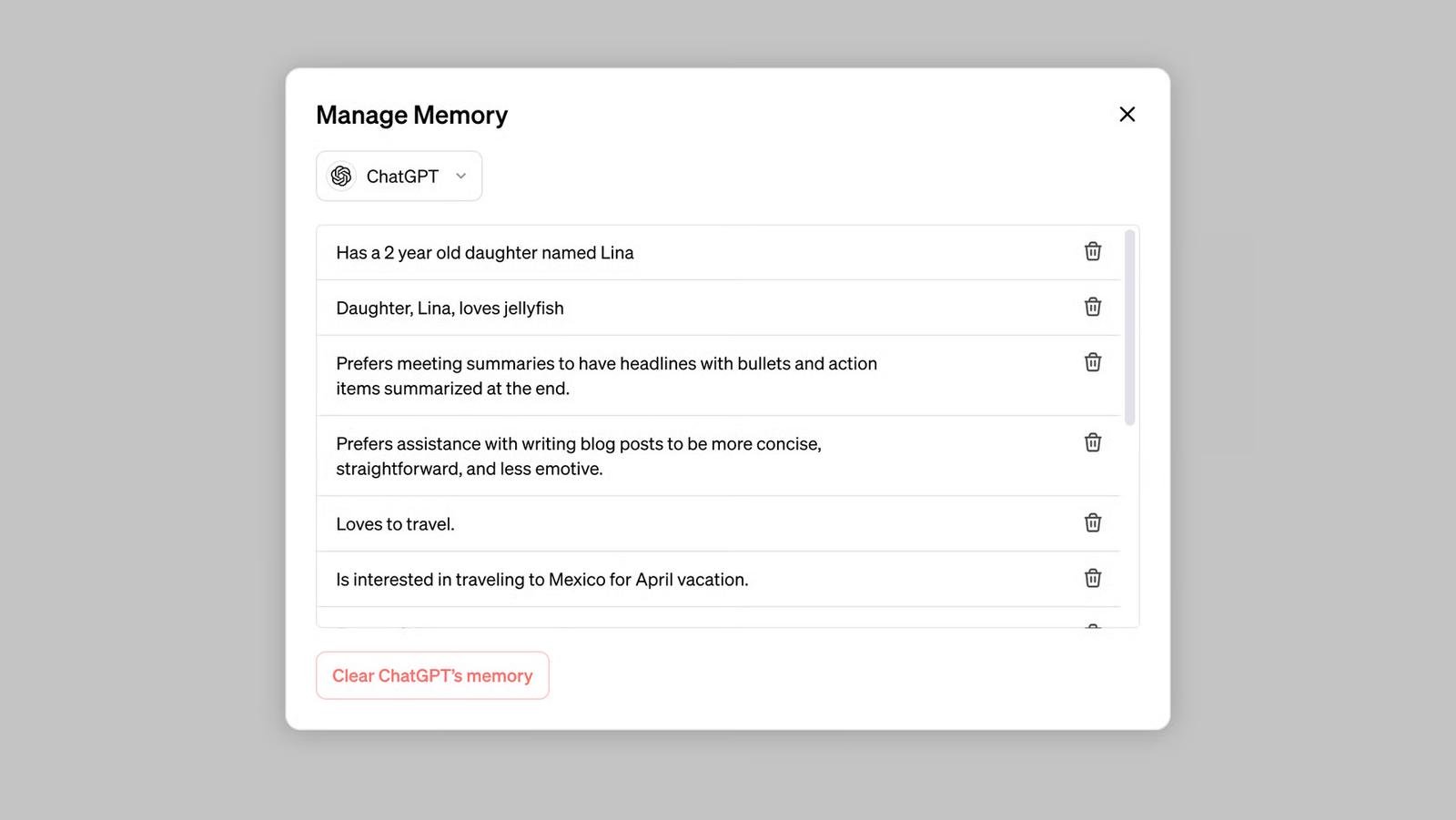Click the Clear ChatGPT's memory button
The image size is (1456, 820).
tap(432, 675)
